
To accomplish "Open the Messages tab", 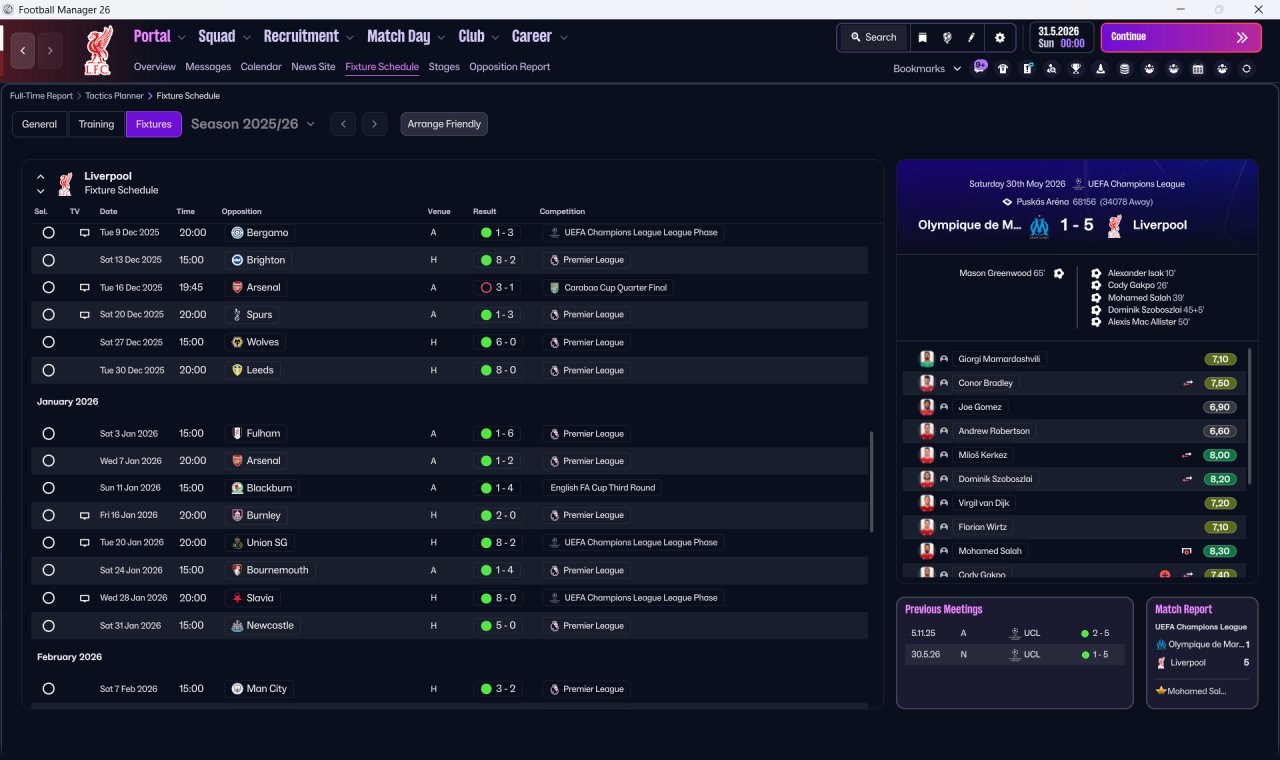I will 208,67.
